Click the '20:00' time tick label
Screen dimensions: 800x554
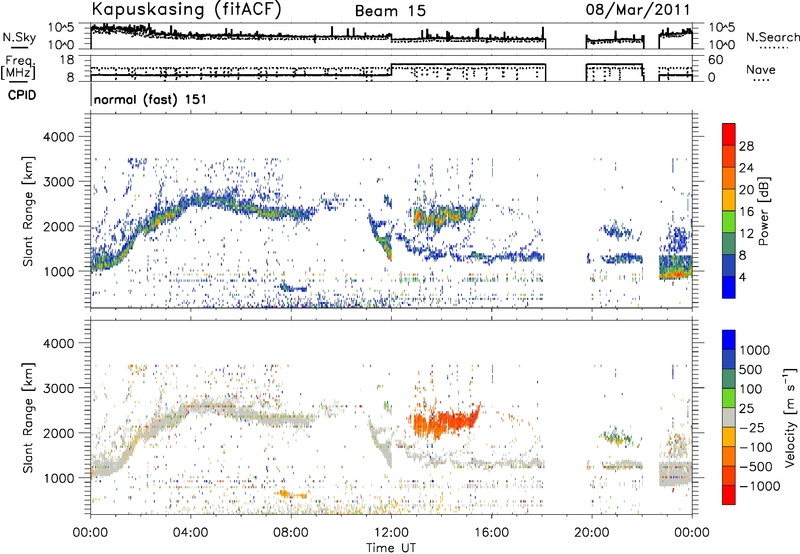[592, 533]
